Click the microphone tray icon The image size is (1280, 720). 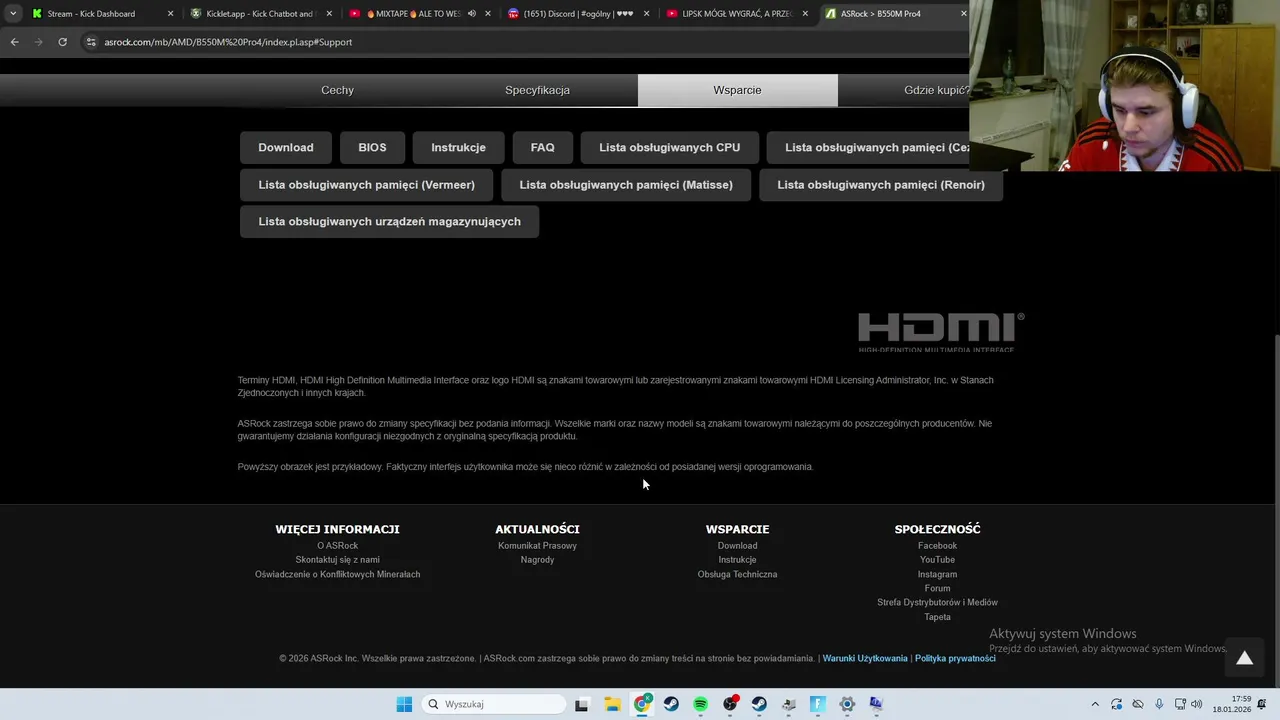[1159, 704]
